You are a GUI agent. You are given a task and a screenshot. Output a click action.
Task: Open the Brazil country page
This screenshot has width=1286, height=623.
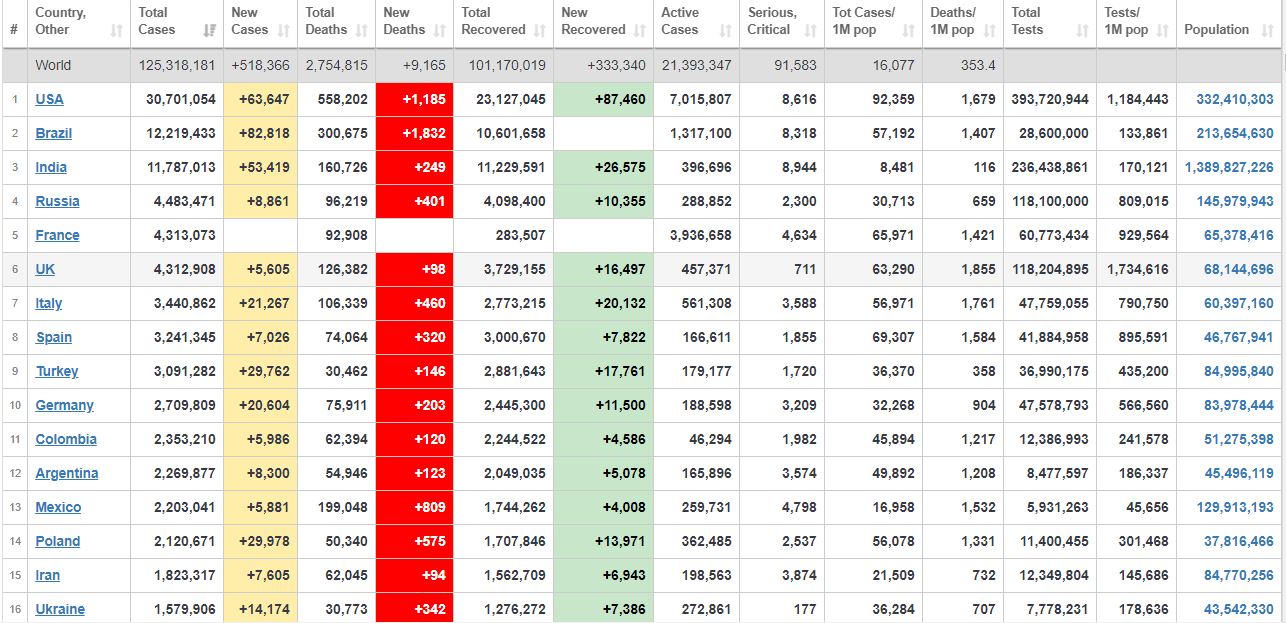click(x=53, y=133)
